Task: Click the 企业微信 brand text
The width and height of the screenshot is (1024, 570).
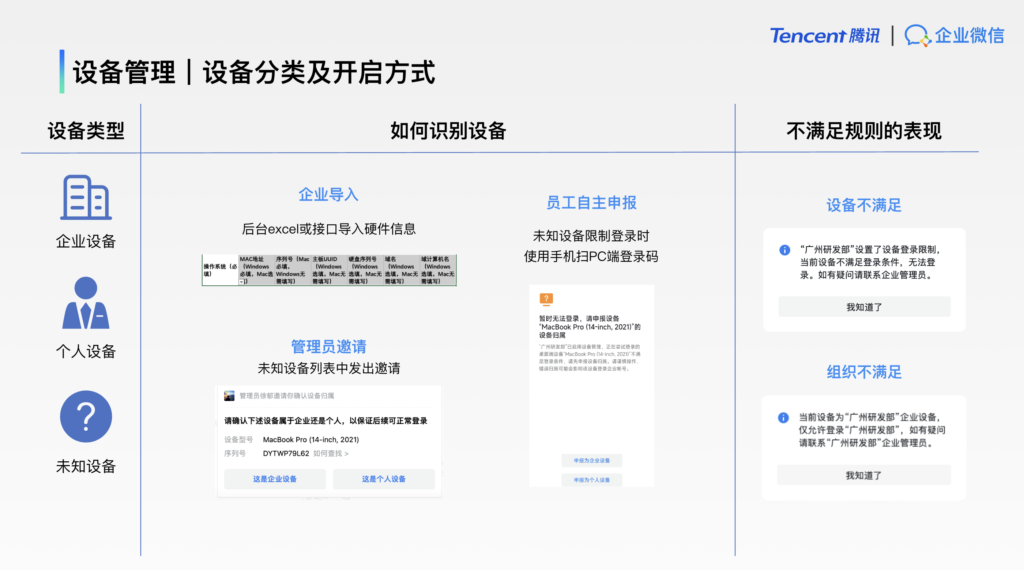Action: [969, 35]
